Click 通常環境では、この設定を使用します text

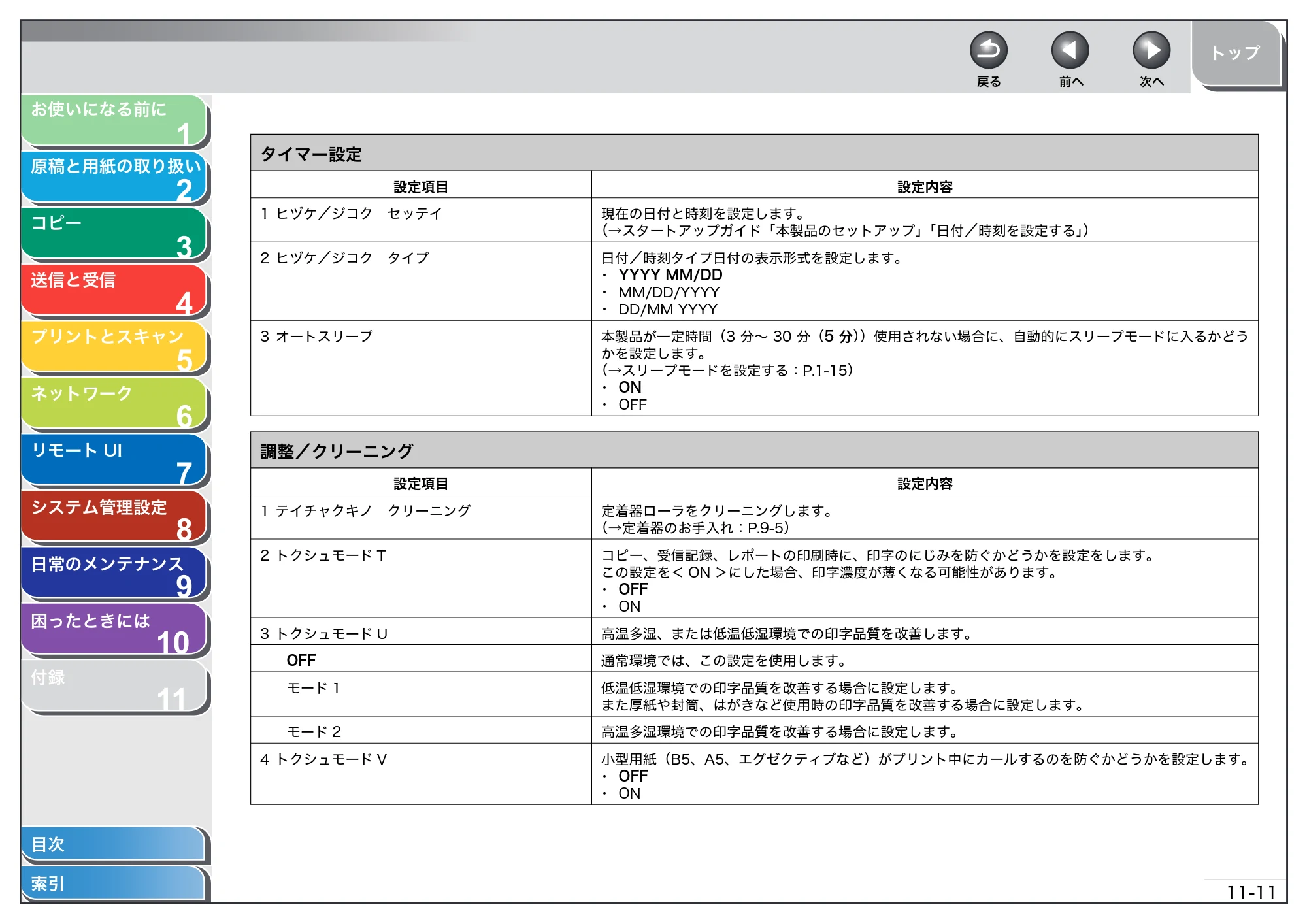coord(723,661)
